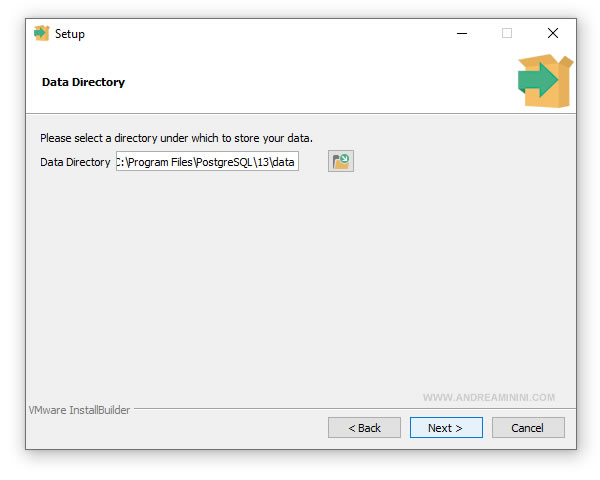Click the Setup installer icon in title bar
The height and width of the screenshot is (480, 600).
pyautogui.click(x=41, y=33)
